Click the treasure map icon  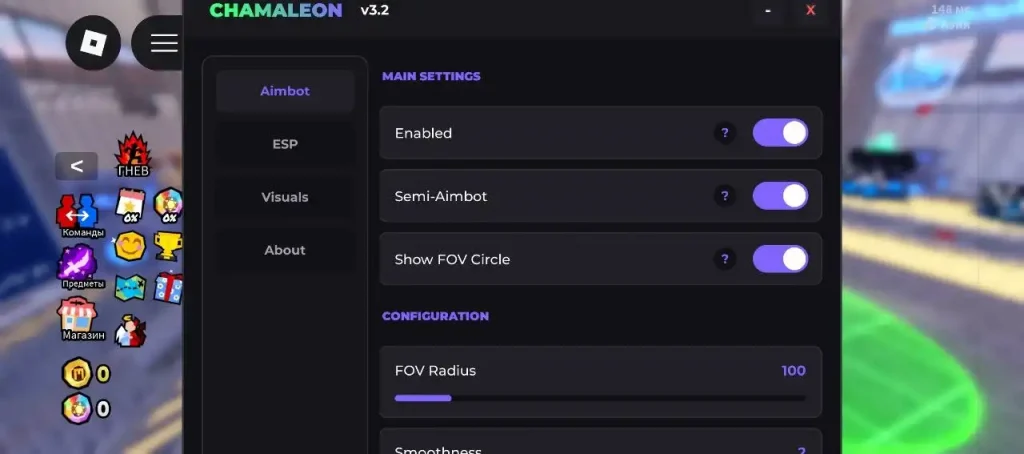(130, 287)
